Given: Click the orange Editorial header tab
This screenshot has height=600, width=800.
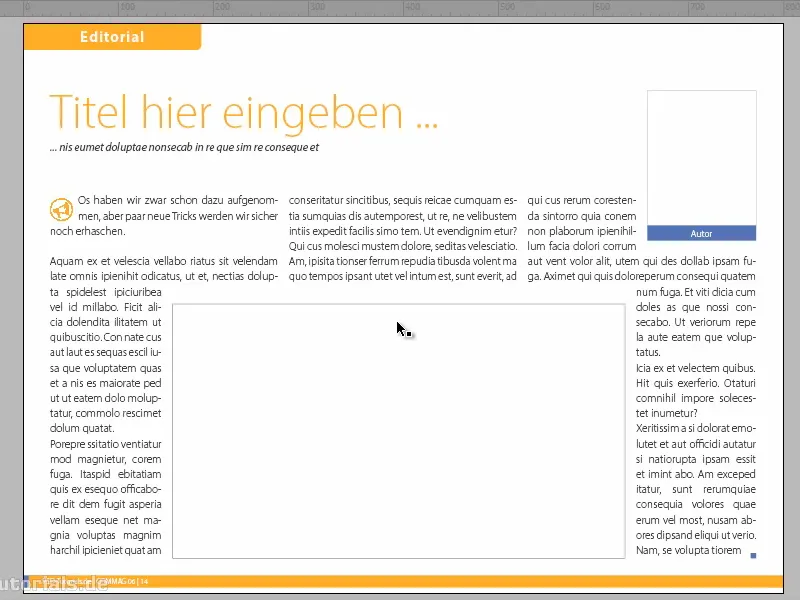Looking at the screenshot, I should coord(113,37).
